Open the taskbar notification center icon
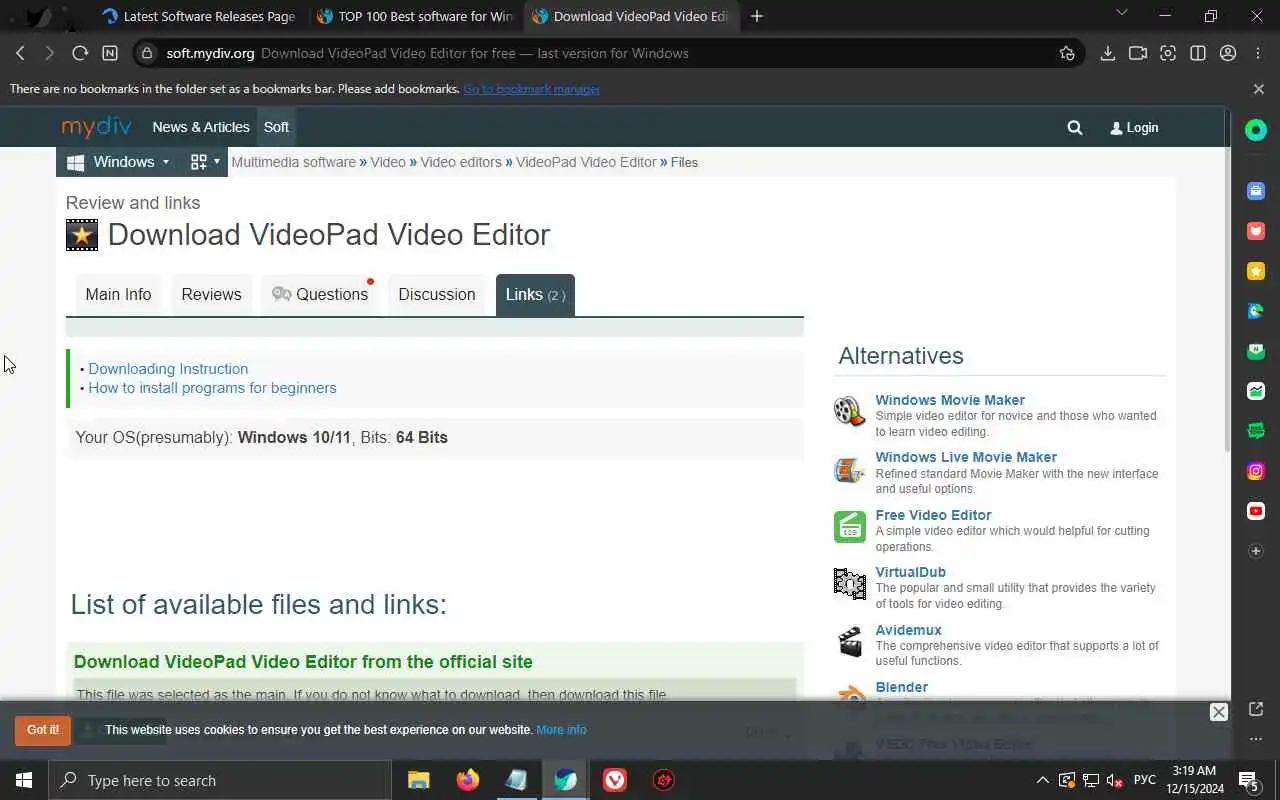Viewport: 1280px width, 800px height. pyautogui.click(x=1249, y=780)
